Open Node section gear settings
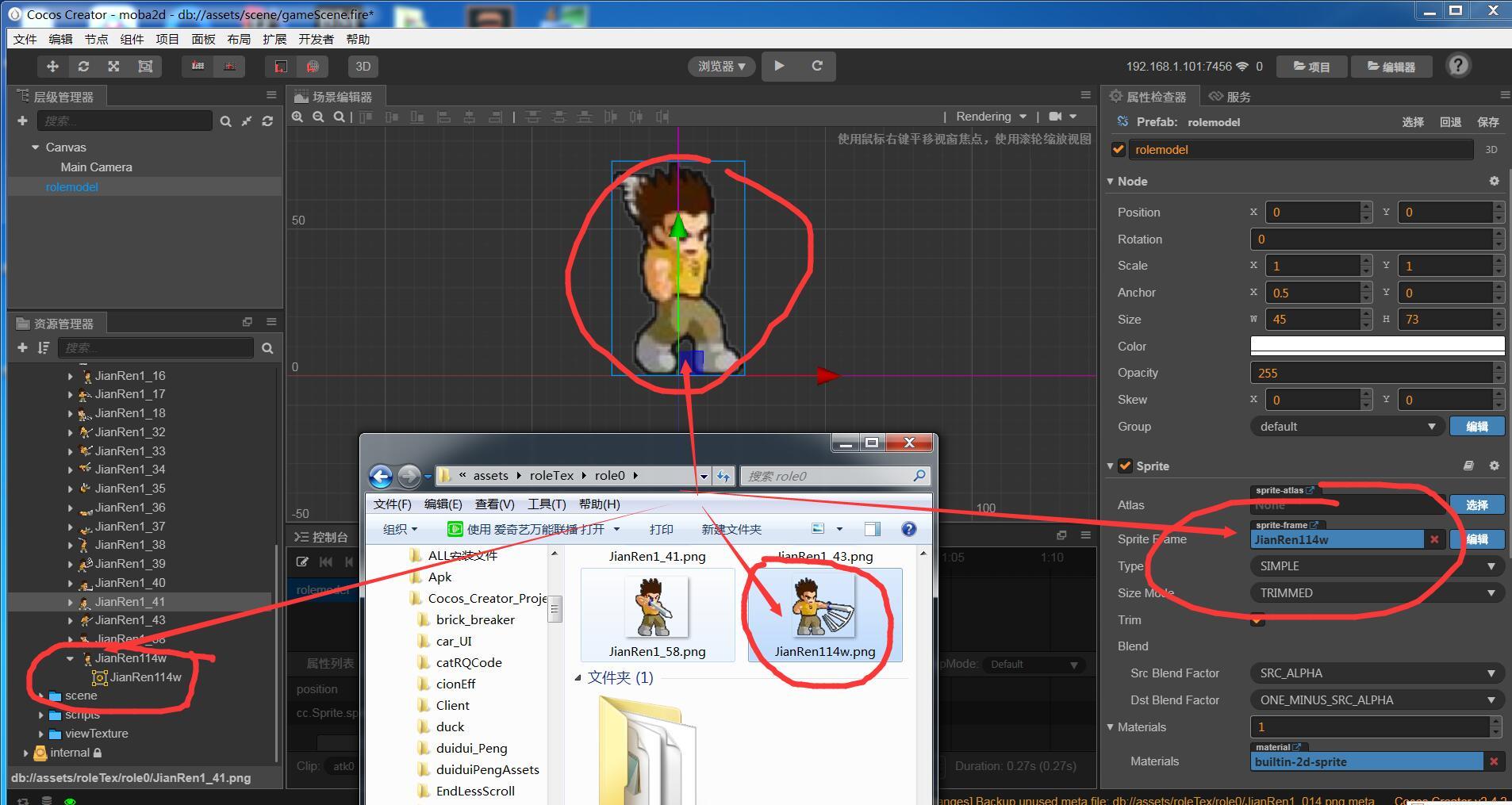 pyautogui.click(x=1495, y=182)
